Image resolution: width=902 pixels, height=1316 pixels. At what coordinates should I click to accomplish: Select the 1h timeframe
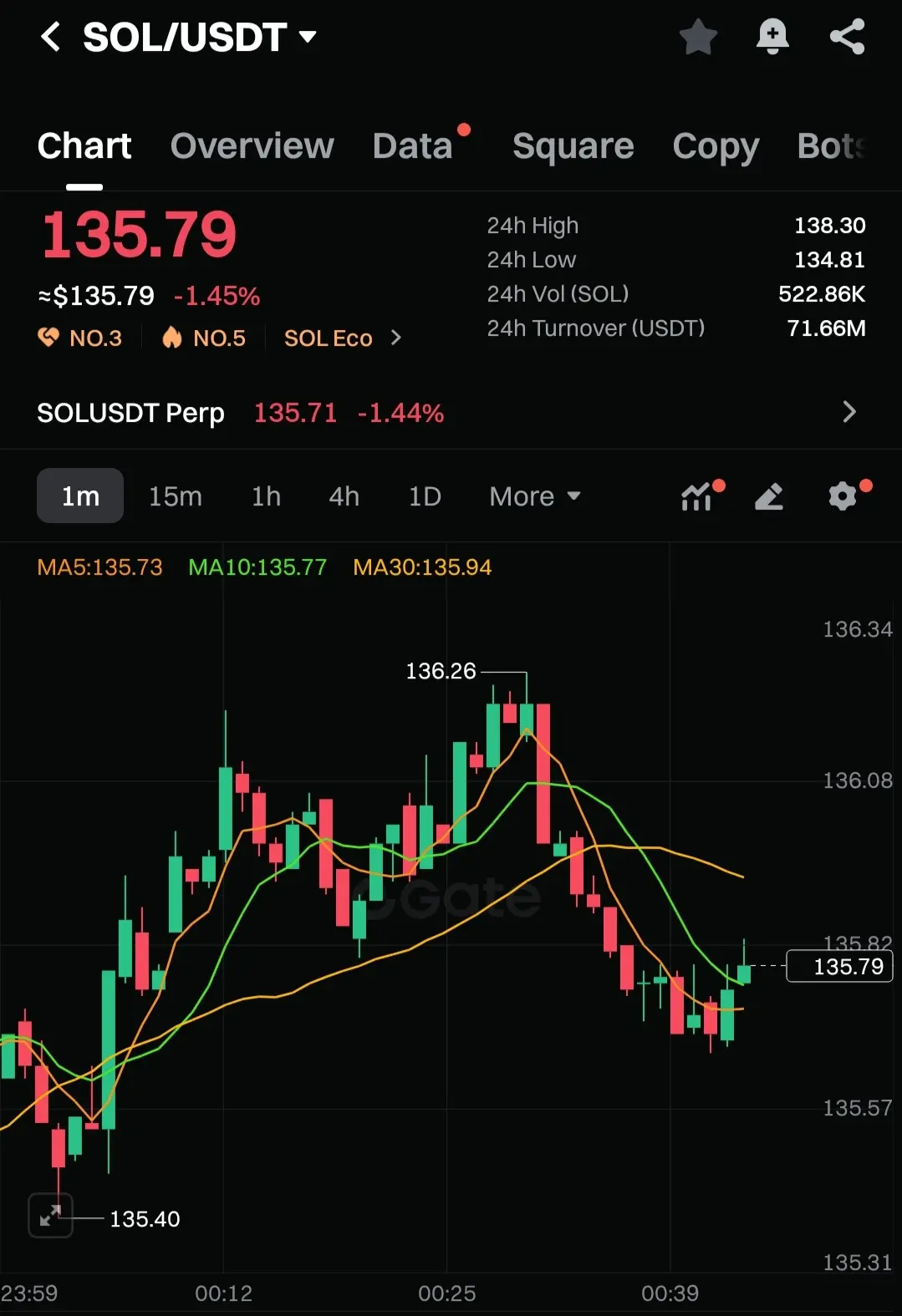pyautogui.click(x=266, y=496)
